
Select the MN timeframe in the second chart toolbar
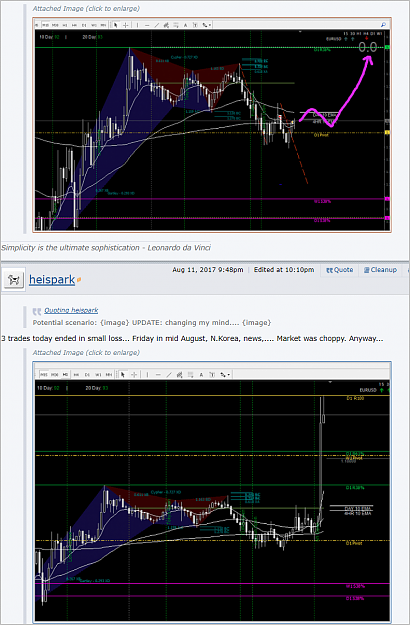(x=109, y=375)
